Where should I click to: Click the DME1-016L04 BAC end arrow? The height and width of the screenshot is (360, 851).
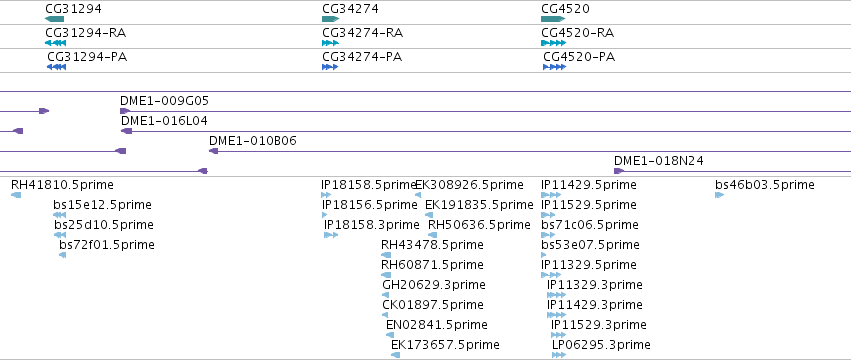tap(126, 131)
